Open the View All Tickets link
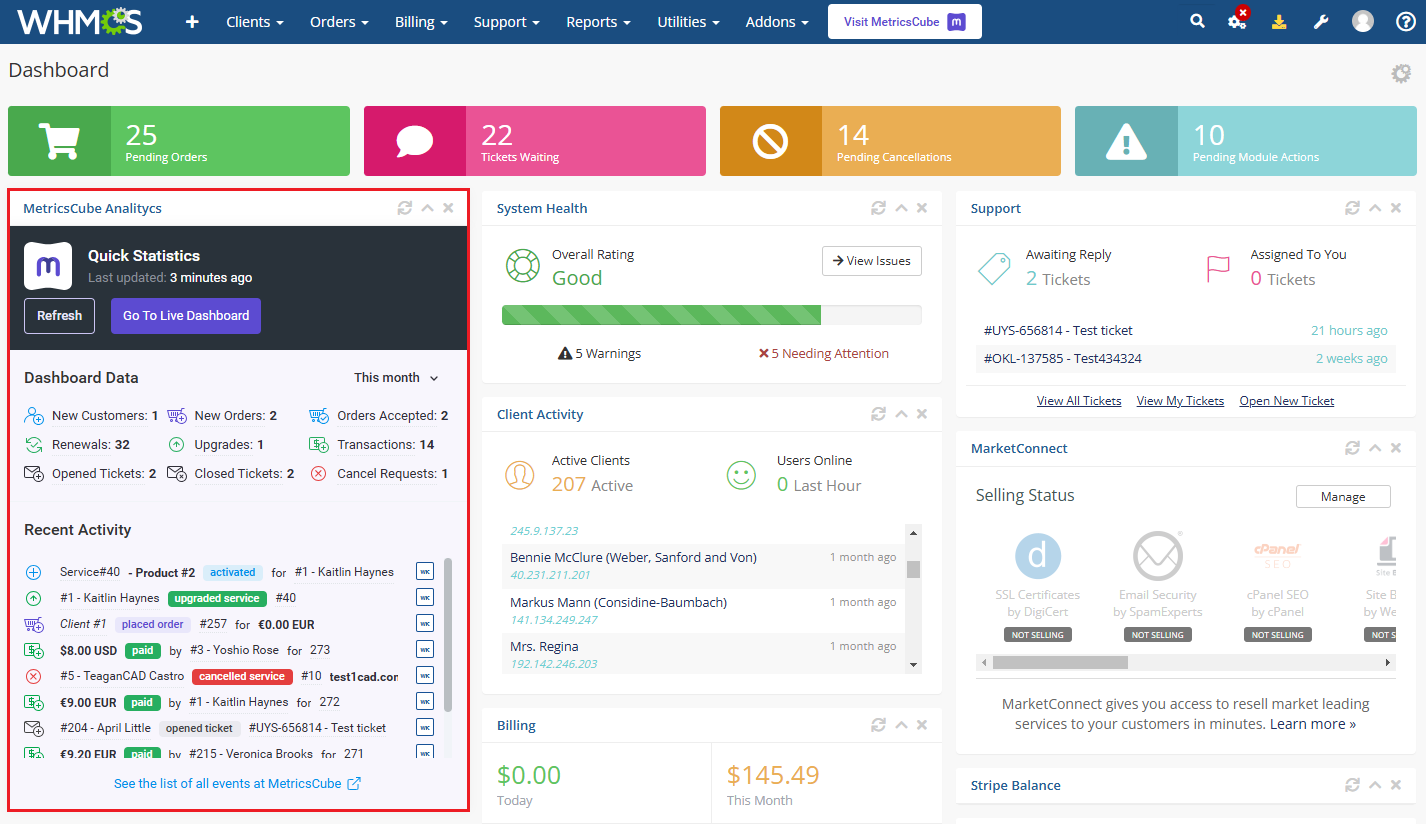 [x=1079, y=401]
